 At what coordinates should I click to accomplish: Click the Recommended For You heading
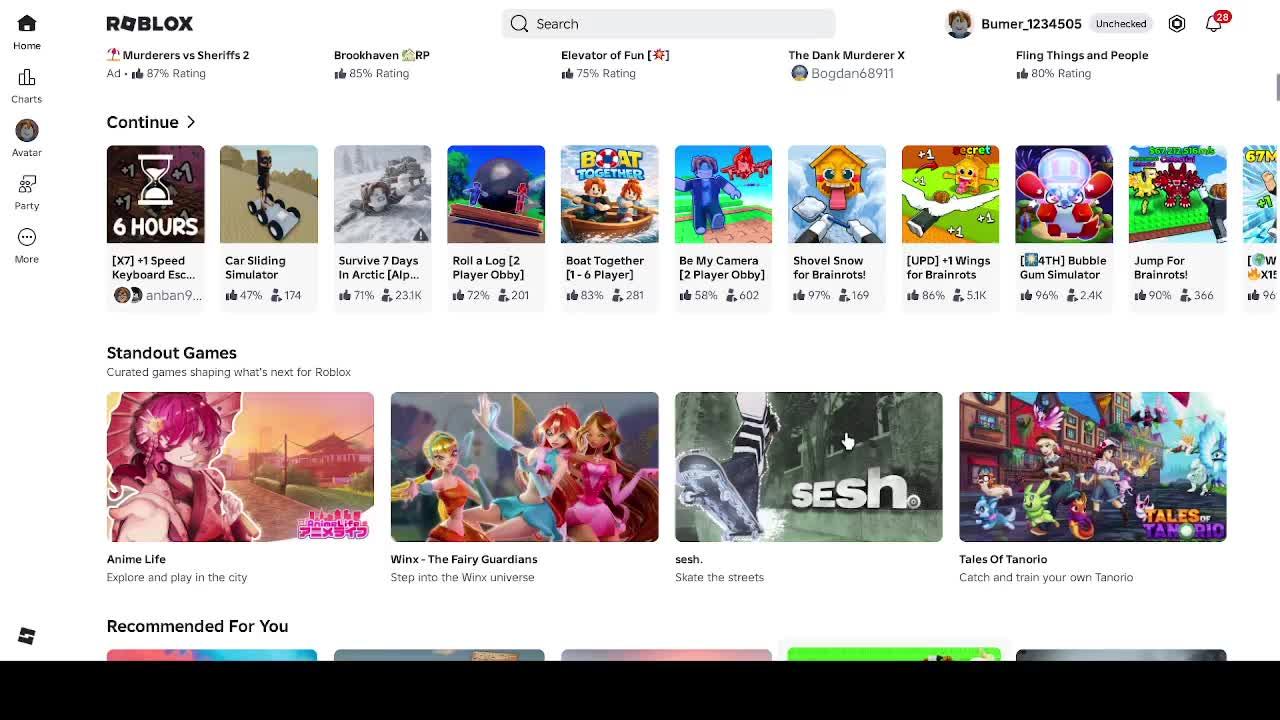click(197, 626)
